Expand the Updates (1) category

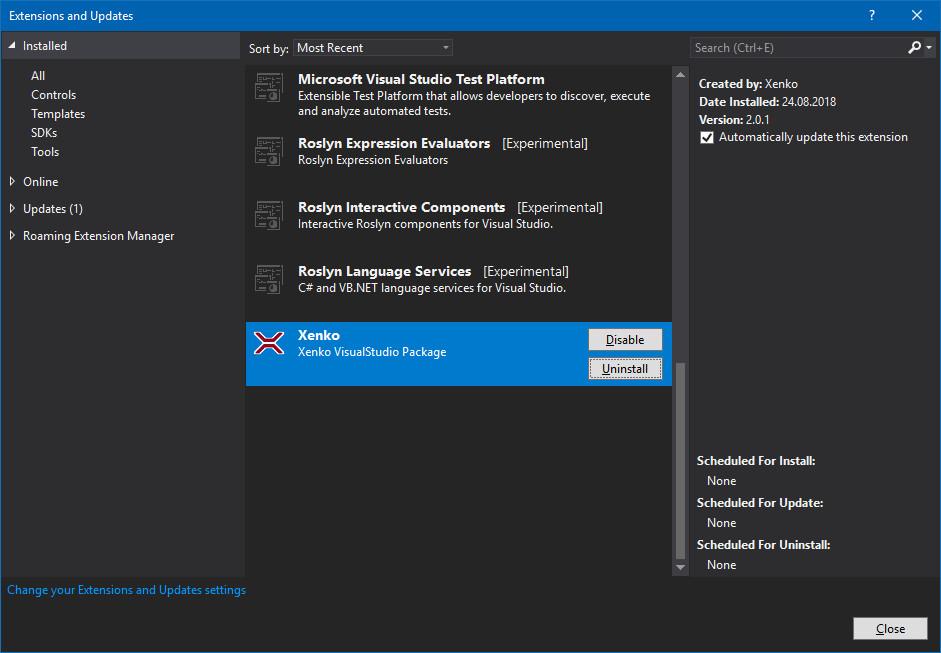[12, 208]
